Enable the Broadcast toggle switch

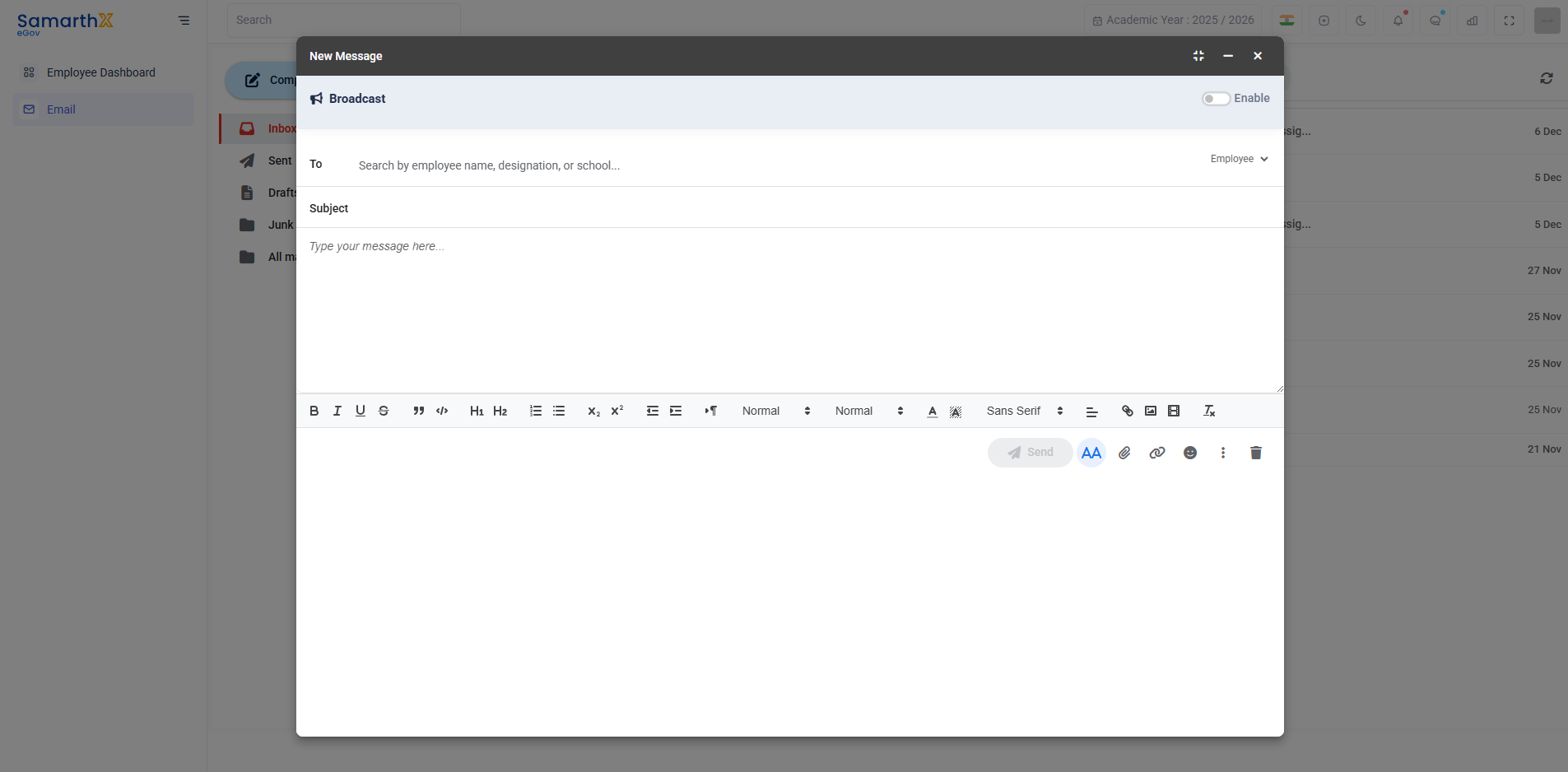(1216, 99)
